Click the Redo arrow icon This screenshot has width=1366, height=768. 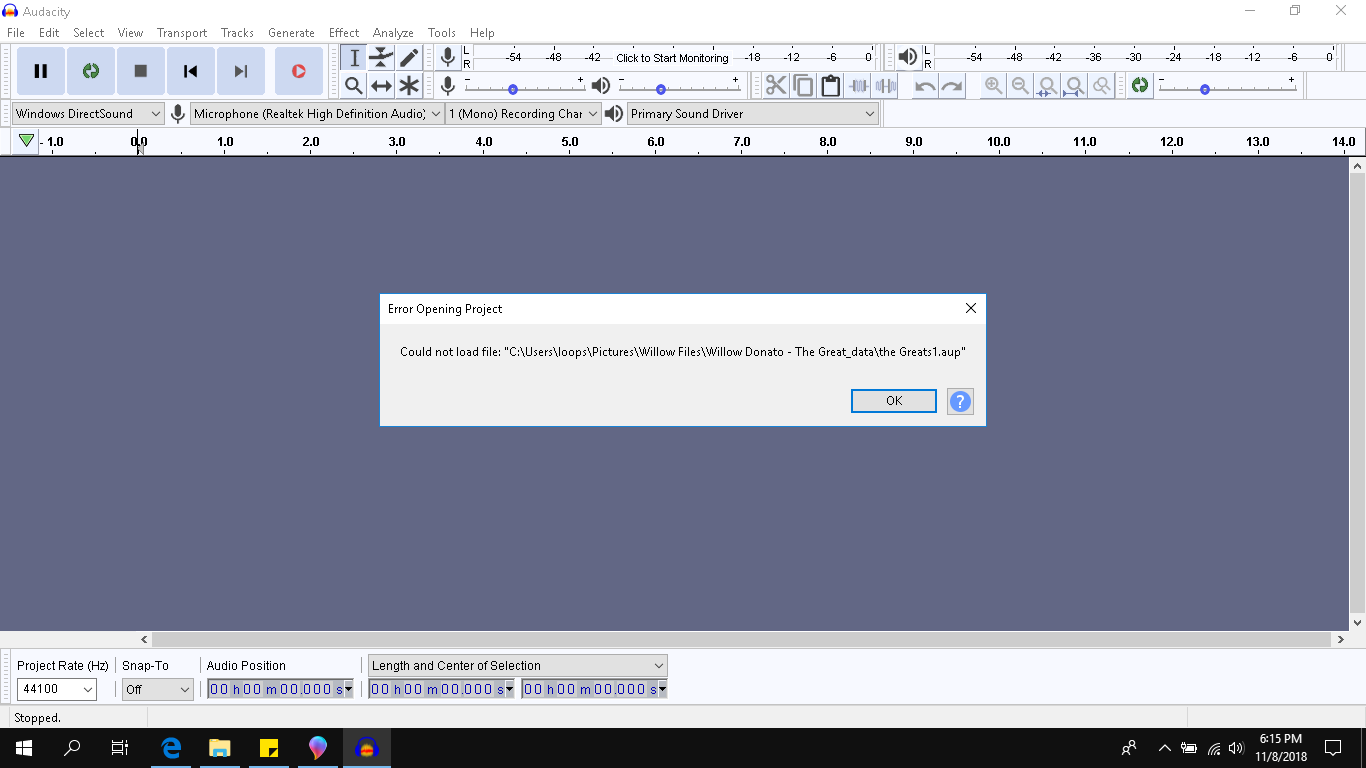point(952,86)
